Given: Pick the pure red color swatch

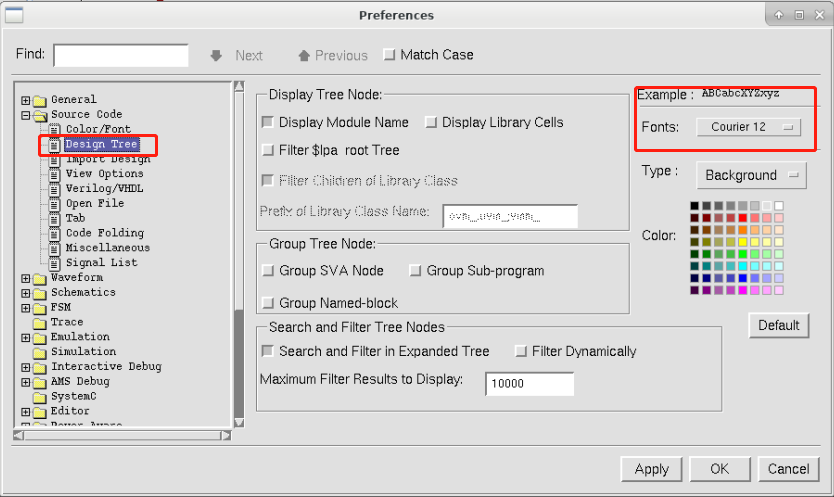Looking at the screenshot, I should (743, 218).
